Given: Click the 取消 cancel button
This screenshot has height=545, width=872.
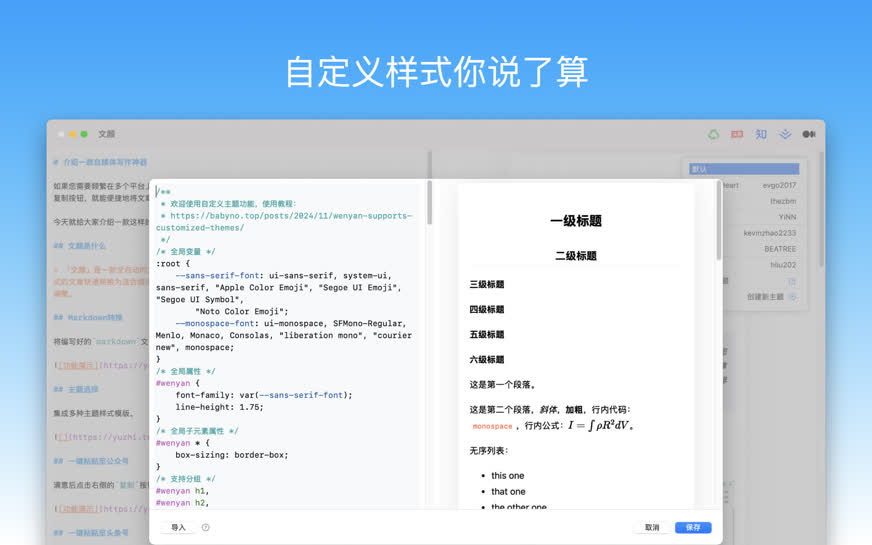Looking at the screenshot, I should point(652,527).
